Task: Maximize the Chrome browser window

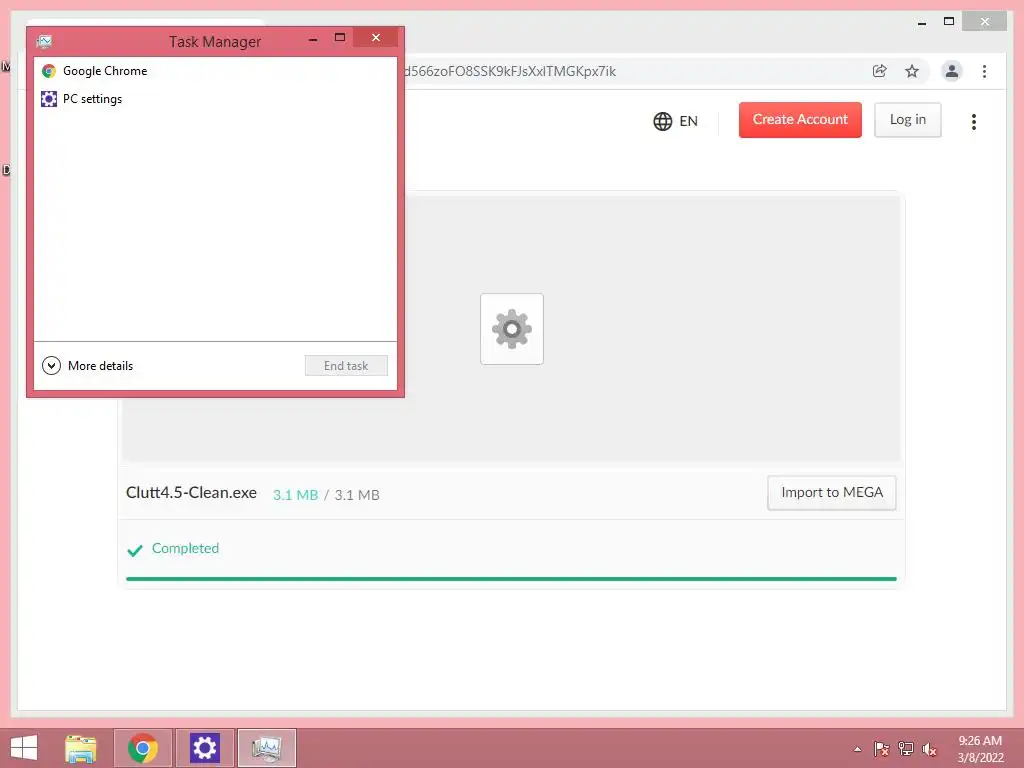Action: 949,22
